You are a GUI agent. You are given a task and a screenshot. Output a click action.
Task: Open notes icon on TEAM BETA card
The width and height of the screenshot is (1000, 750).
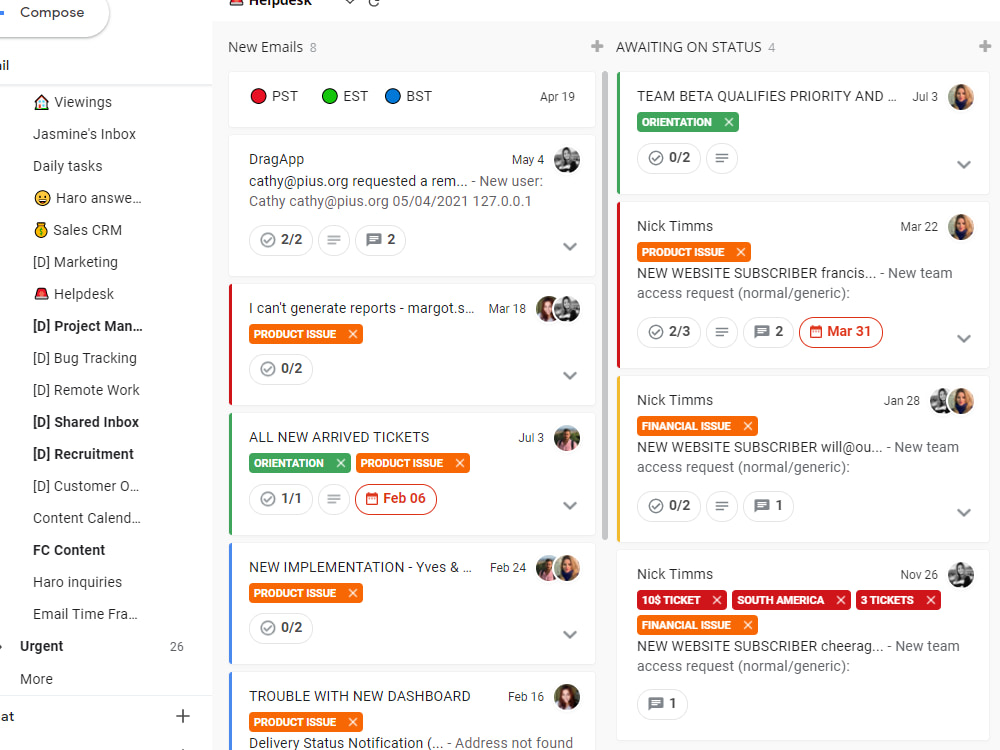point(721,158)
